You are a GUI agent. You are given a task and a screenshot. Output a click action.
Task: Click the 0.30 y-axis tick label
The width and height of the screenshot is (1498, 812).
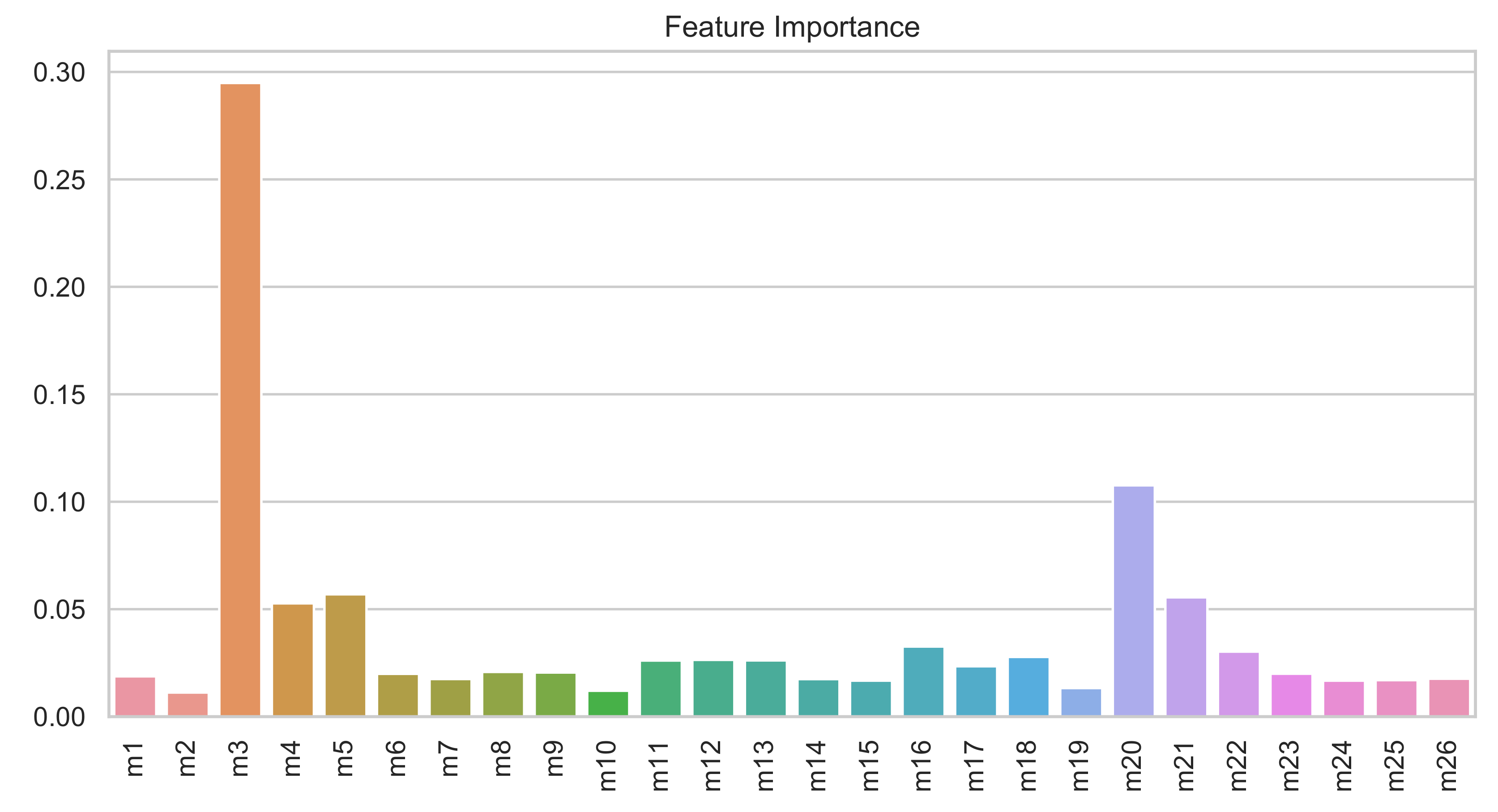60,72
